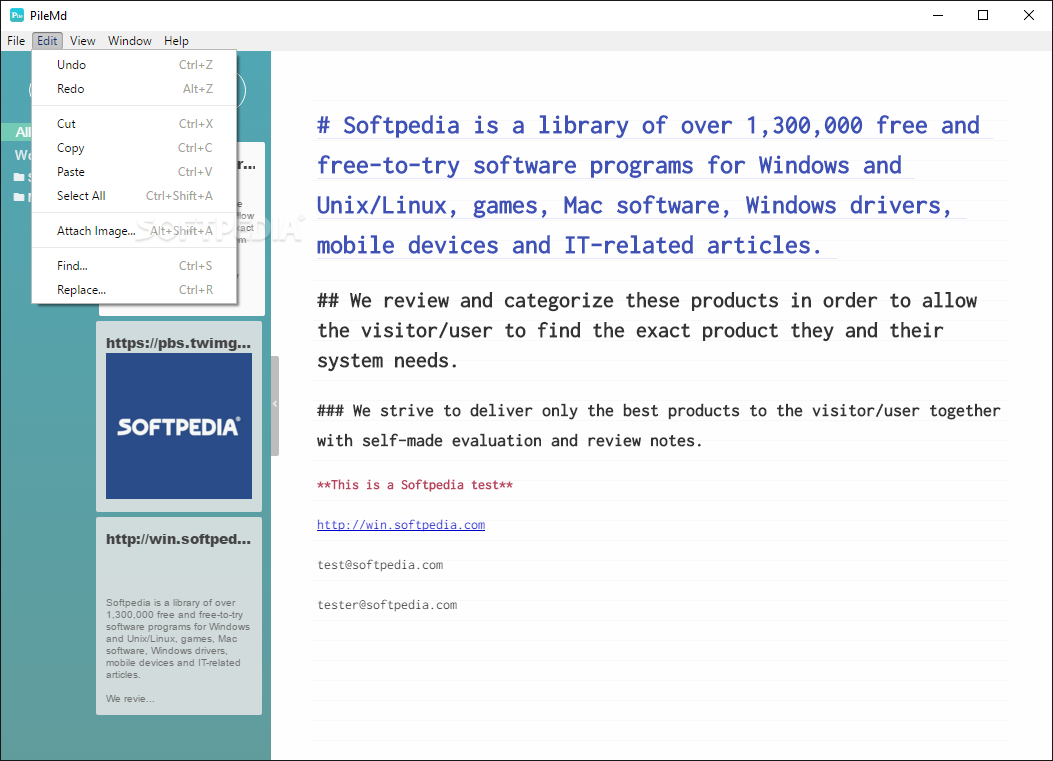The height and width of the screenshot is (761, 1053).
Task: Select Cut in the Edit menu
Action: 134,124
